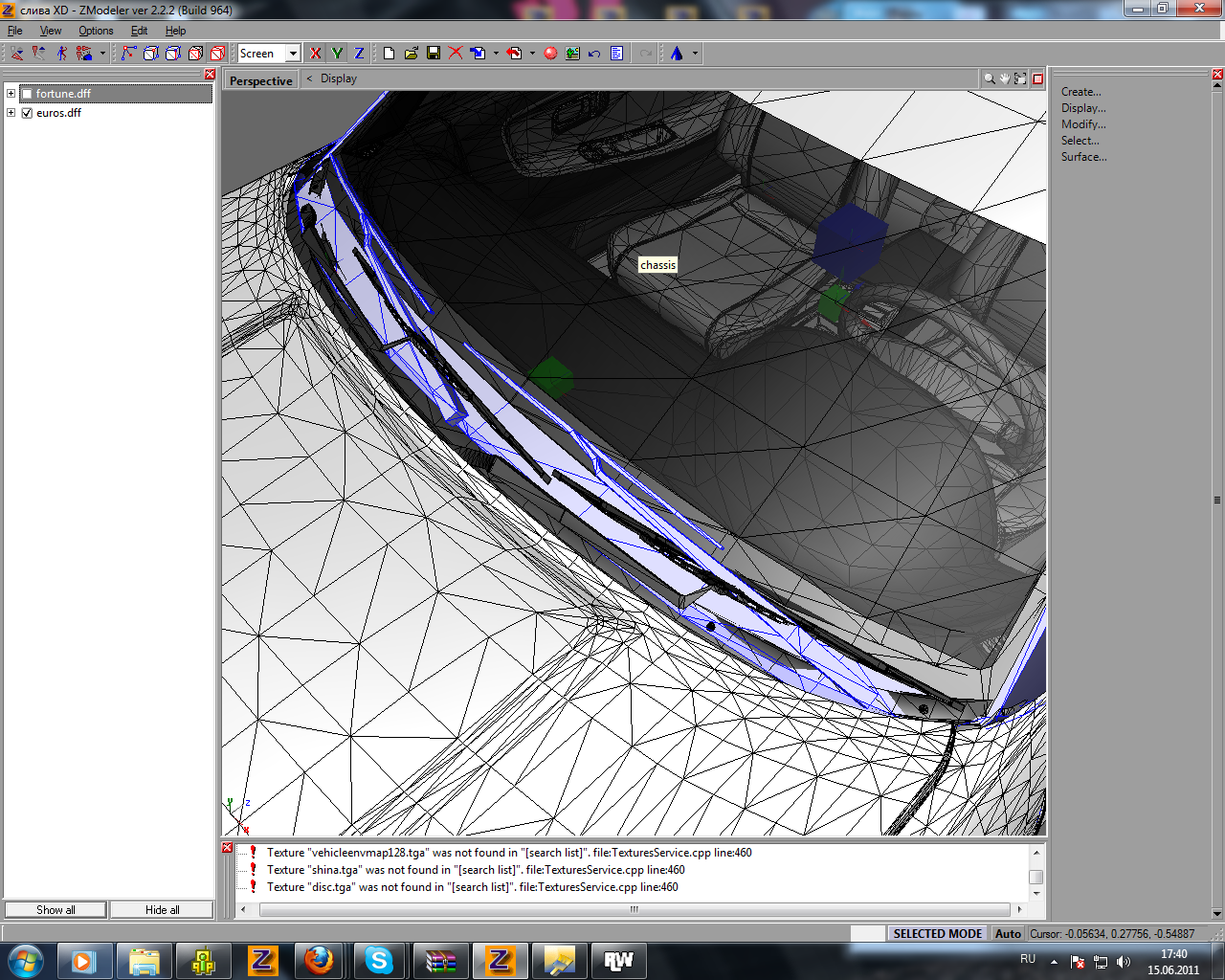Screen dimensions: 1225x980
Task: Open the Perspective viewport tab menu
Action: click(260, 80)
